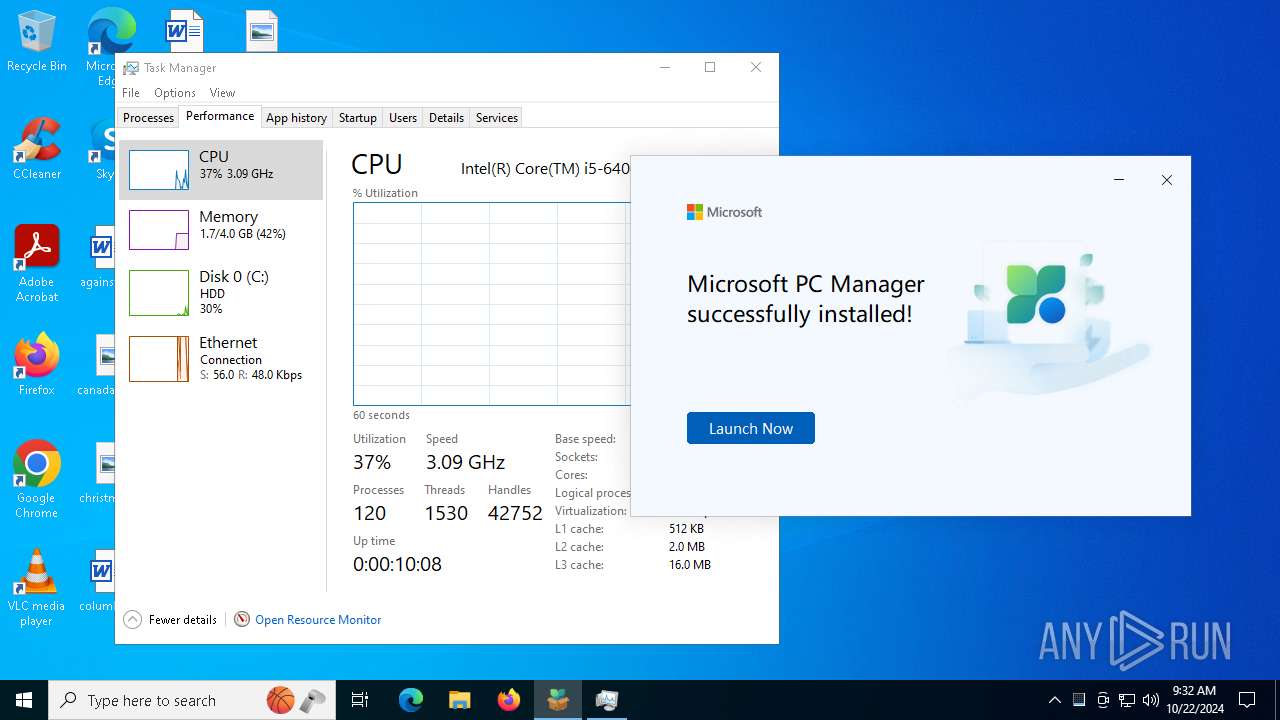
Task: Click the Resource Monitor gauge icon
Action: tap(242, 620)
